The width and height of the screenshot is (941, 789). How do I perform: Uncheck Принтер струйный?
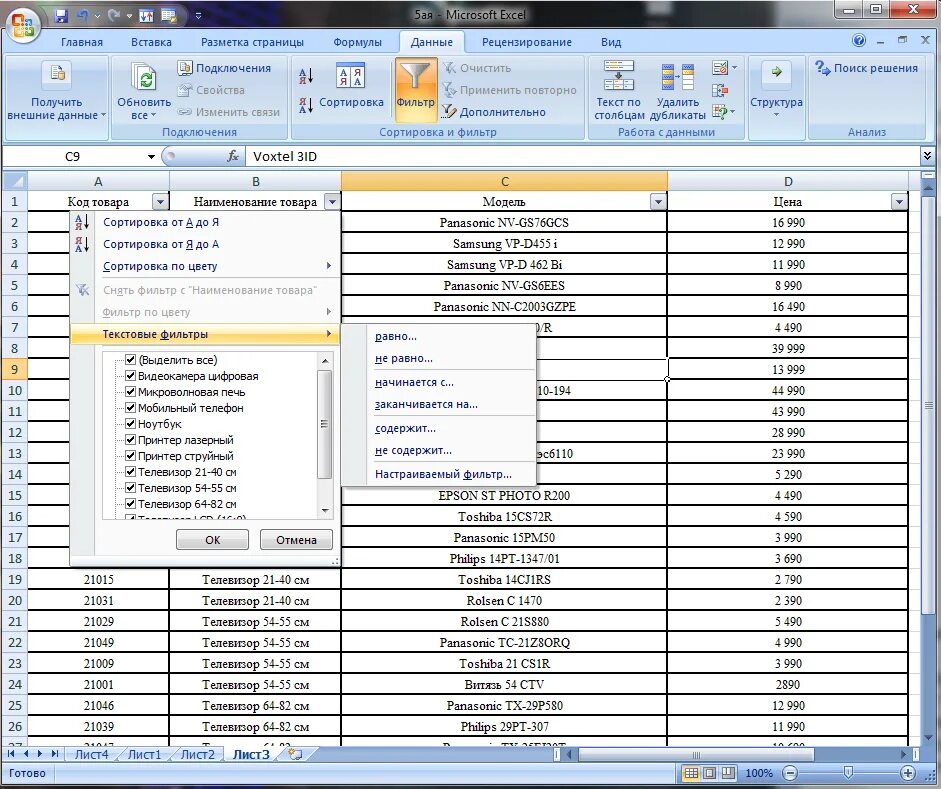pyautogui.click(x=130, y=456)
